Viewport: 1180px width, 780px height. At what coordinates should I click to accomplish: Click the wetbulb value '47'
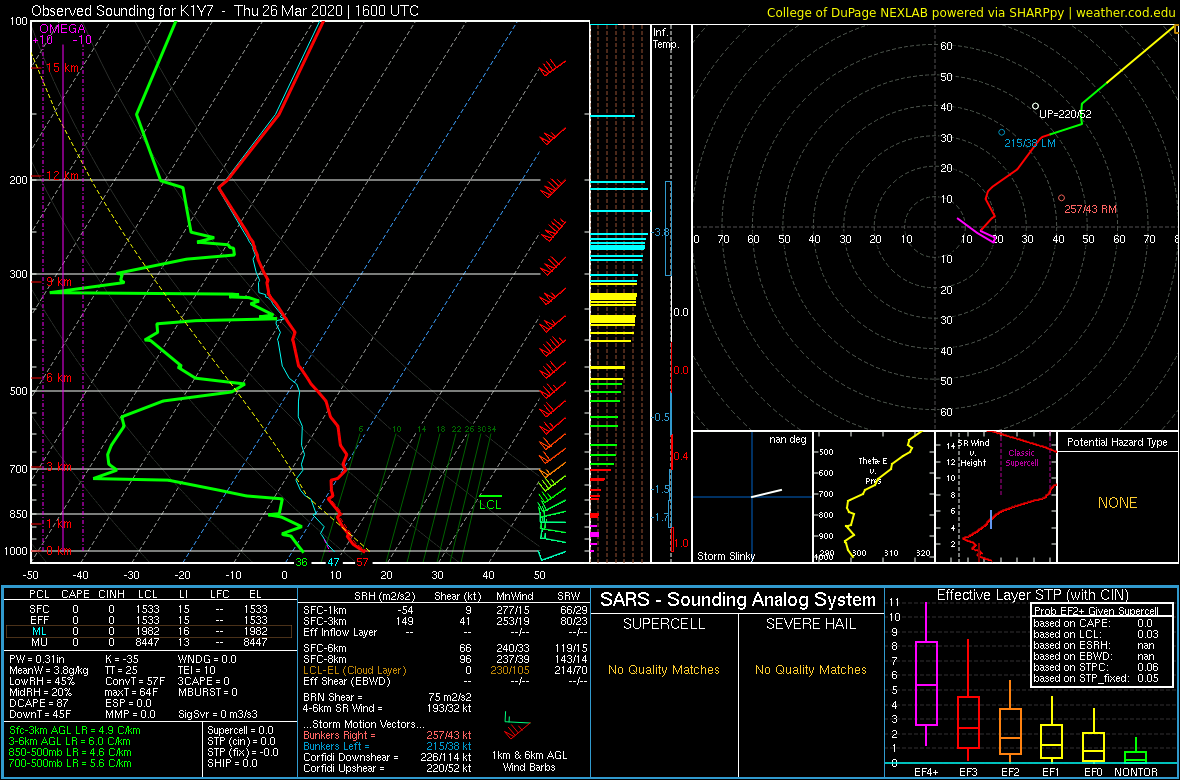point(333,562)
